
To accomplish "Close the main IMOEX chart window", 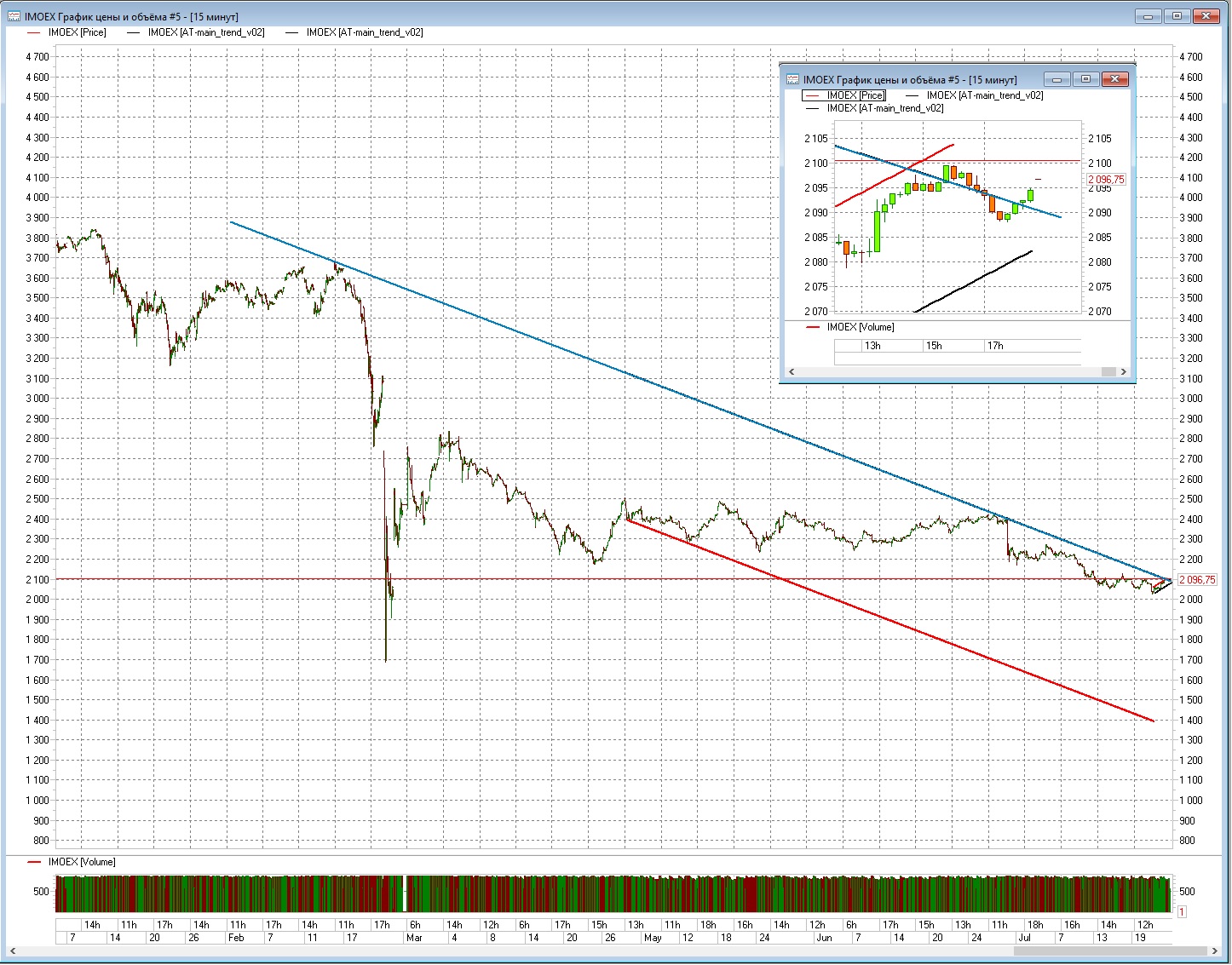I will click(1206, 16).
